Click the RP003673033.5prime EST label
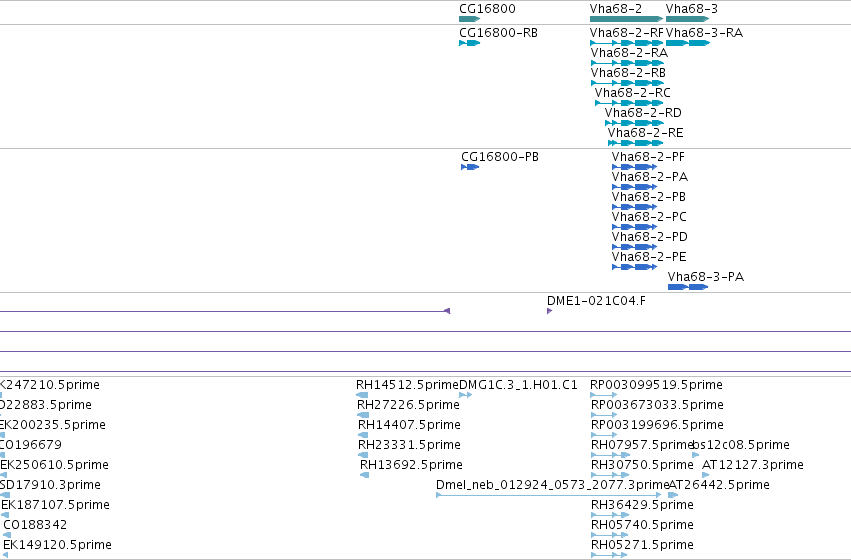This screenshot has width=851, height=560. (x=657, y=405)
